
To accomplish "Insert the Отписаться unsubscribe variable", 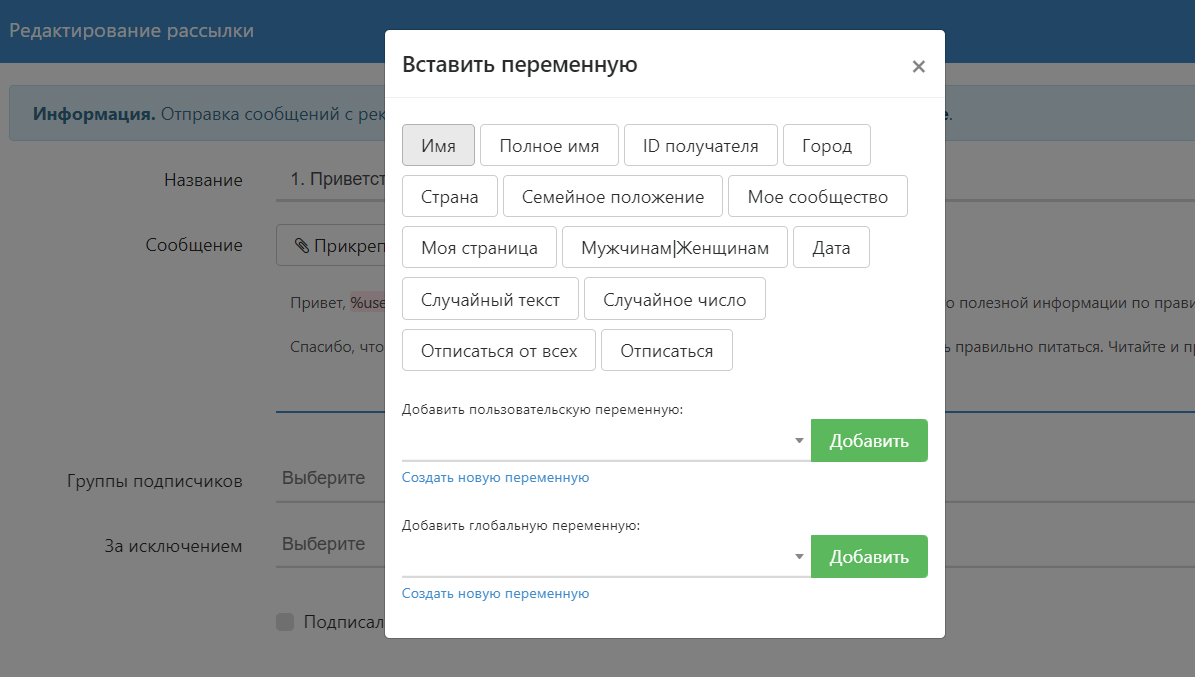I will 666,351.
